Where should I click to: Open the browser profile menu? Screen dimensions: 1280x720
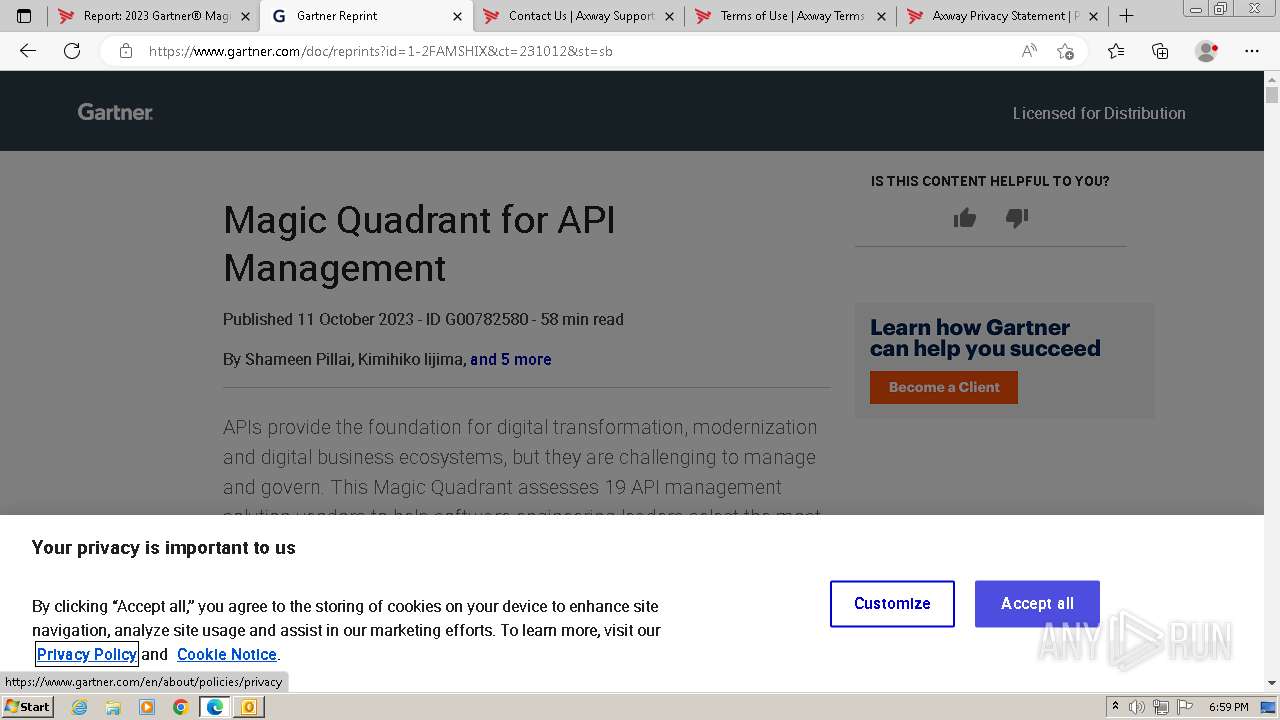tap(1207, 51)
